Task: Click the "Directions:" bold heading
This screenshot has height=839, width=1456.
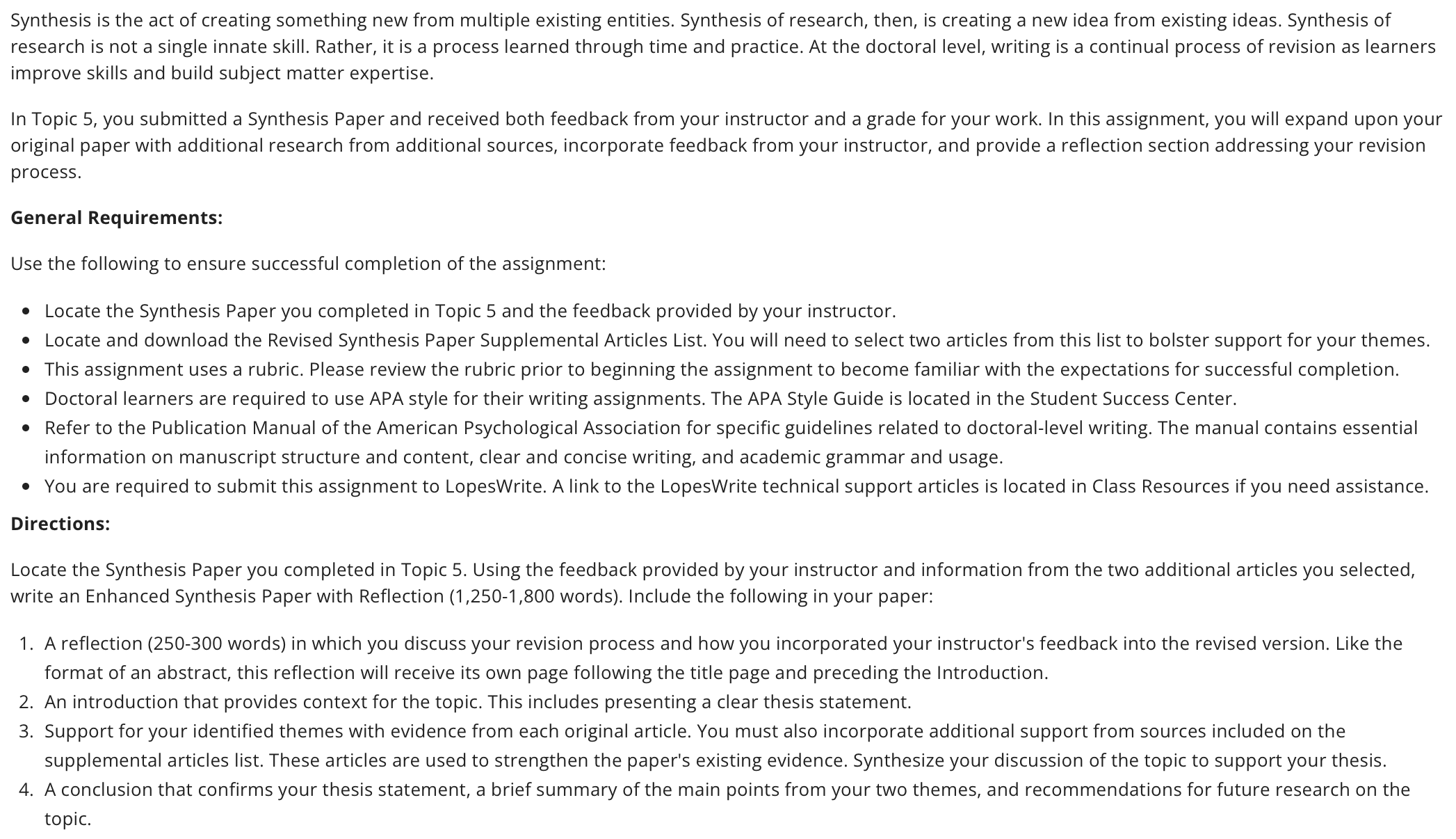Action: 60,524
